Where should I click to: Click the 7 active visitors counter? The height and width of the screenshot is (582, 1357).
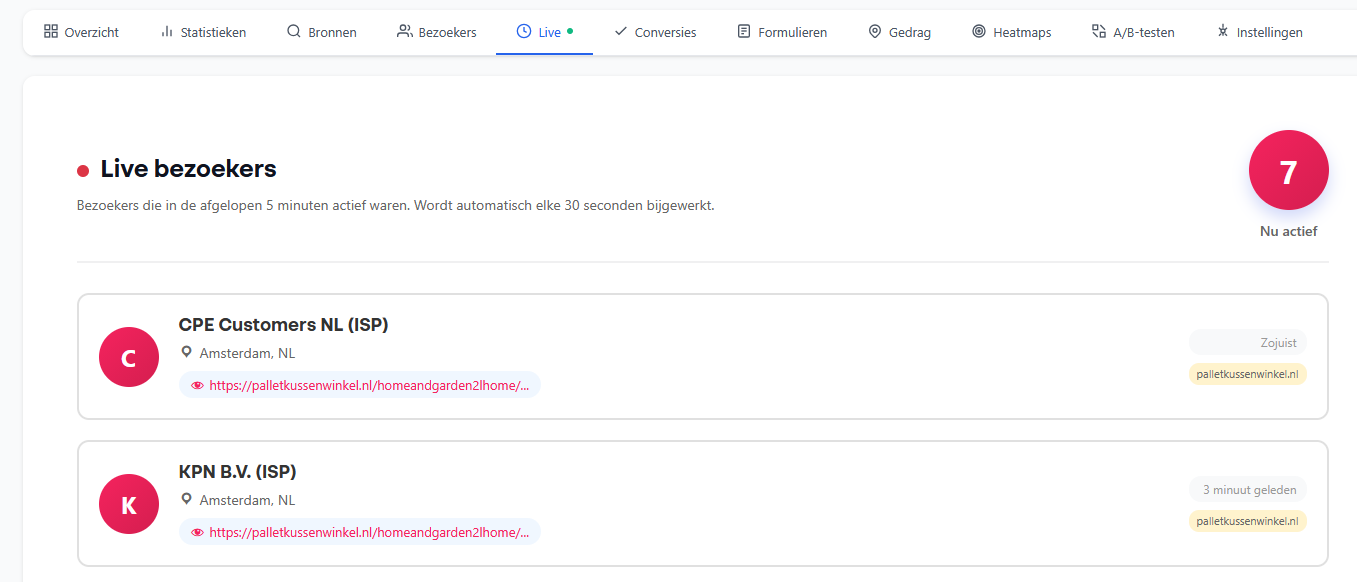pos(1288,171)
